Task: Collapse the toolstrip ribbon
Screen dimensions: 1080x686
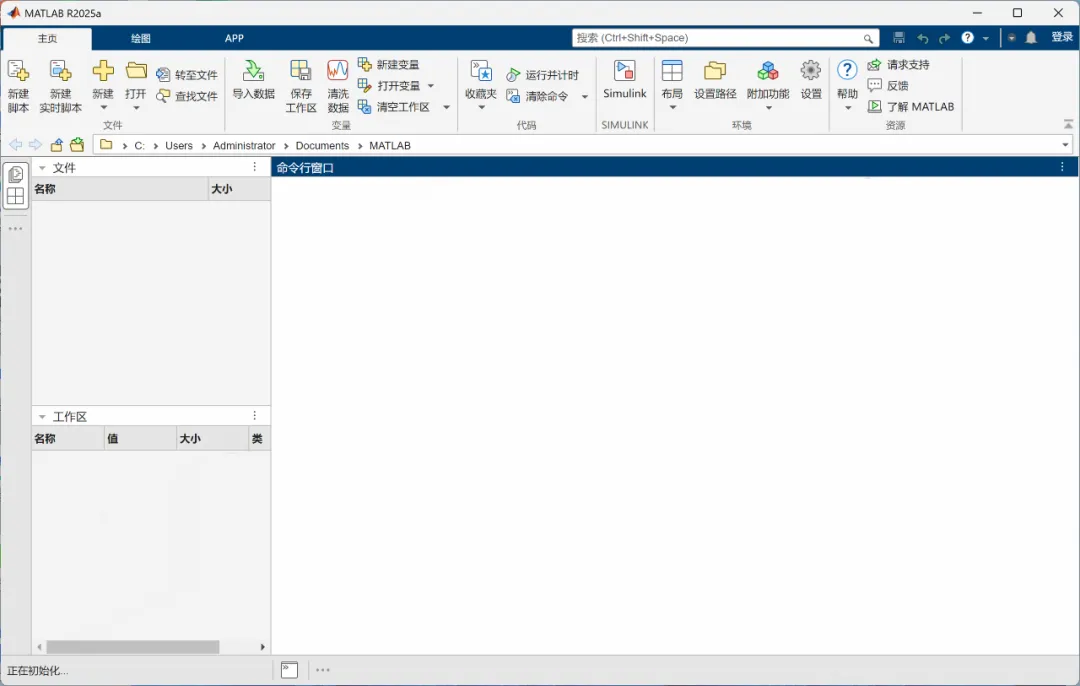Action: [x=1068, y=124]
